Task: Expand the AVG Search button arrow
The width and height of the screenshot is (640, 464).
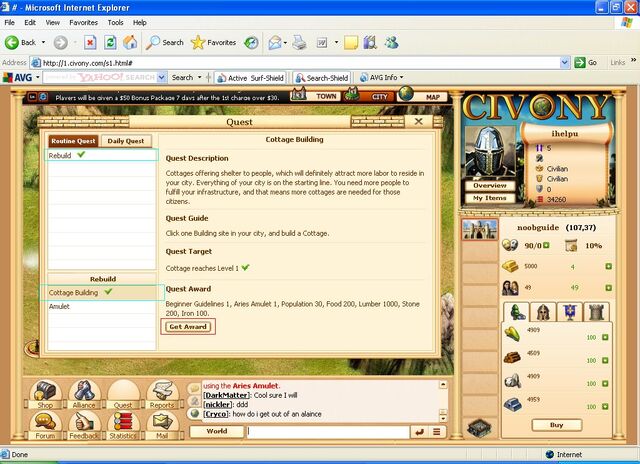Action: click(x=200, y=77)
